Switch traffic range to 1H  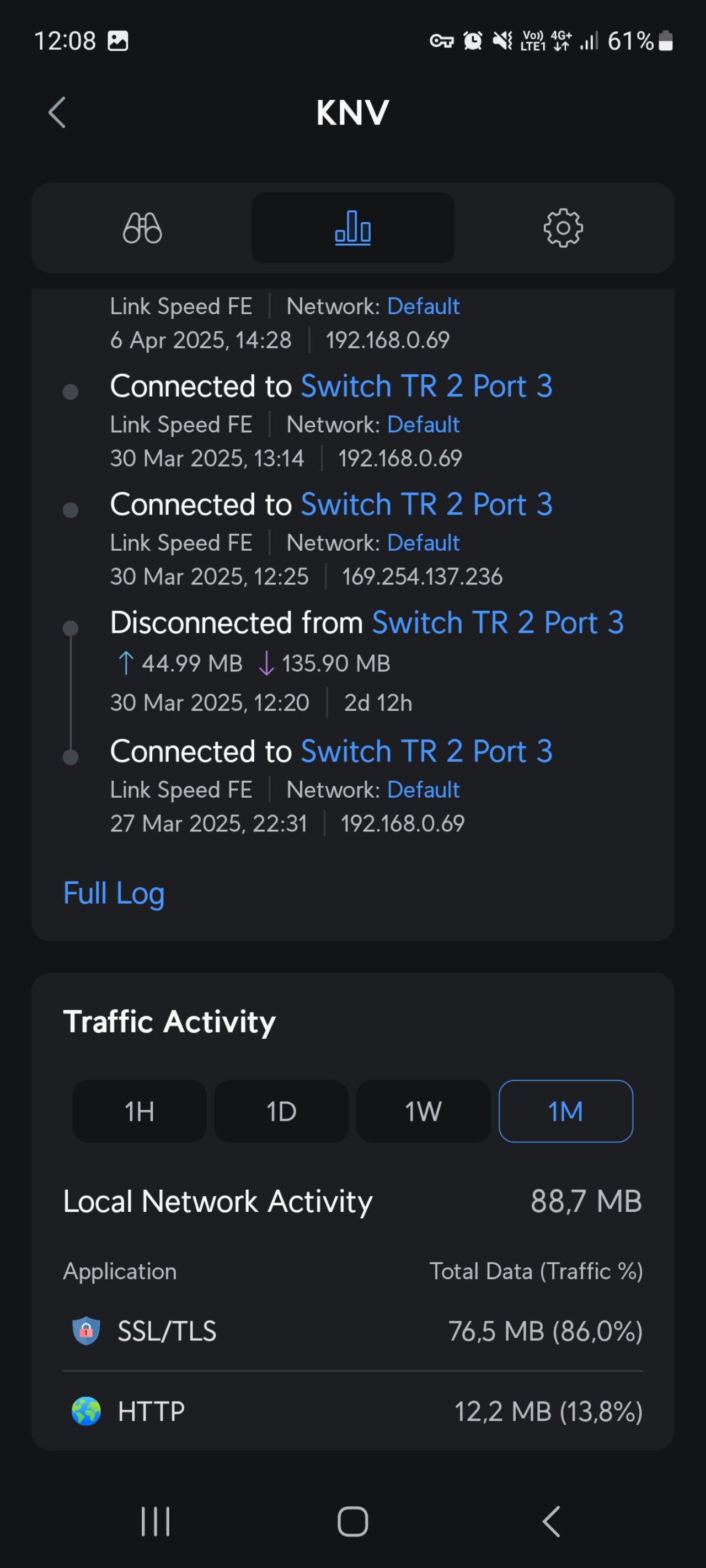click(x=139, y=1111)
